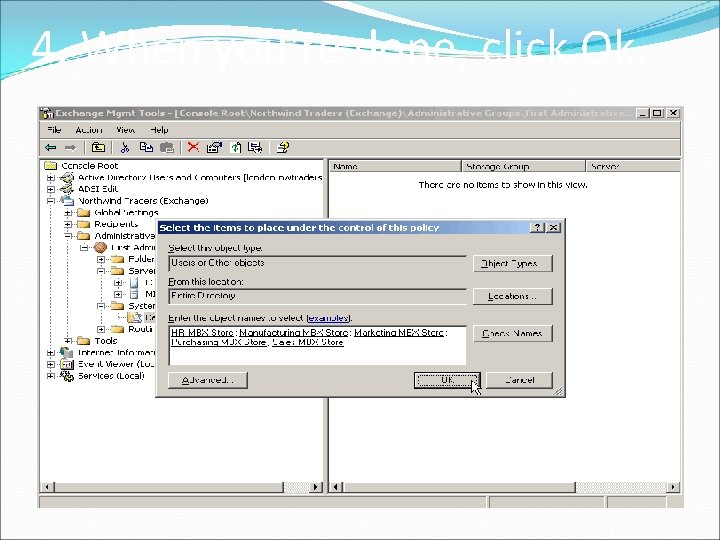Click the Help toolbar icon

point(283,147)
